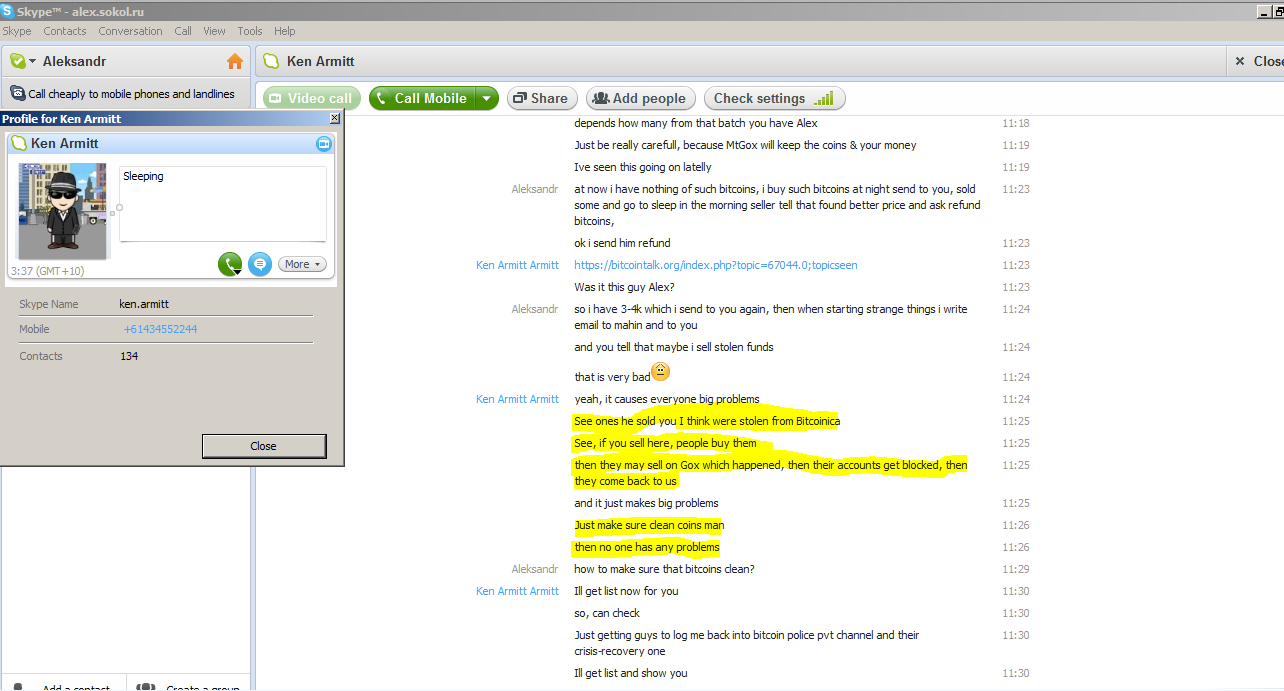Close the Profile for Ken Armitt popup
This screenshot has height=691, width=1284.
coord(335,118)
